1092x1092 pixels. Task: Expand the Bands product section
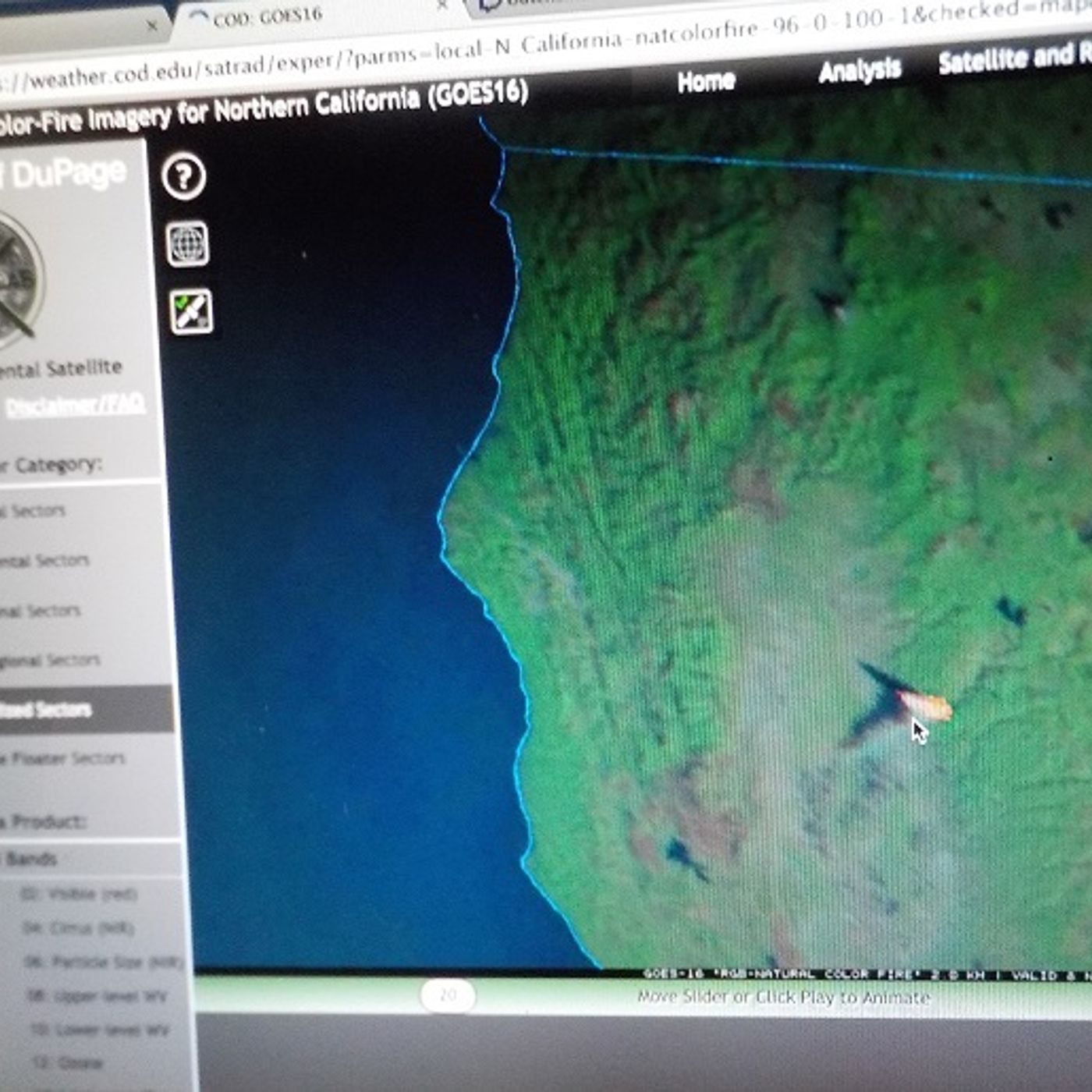coord(90,859)
